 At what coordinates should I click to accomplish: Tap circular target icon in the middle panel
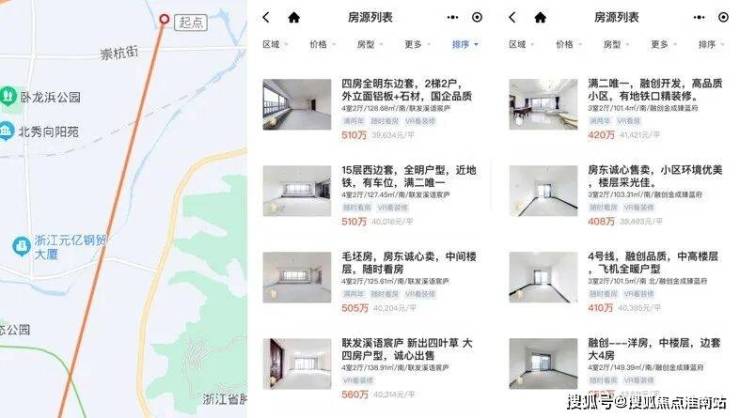pos(477,17)
